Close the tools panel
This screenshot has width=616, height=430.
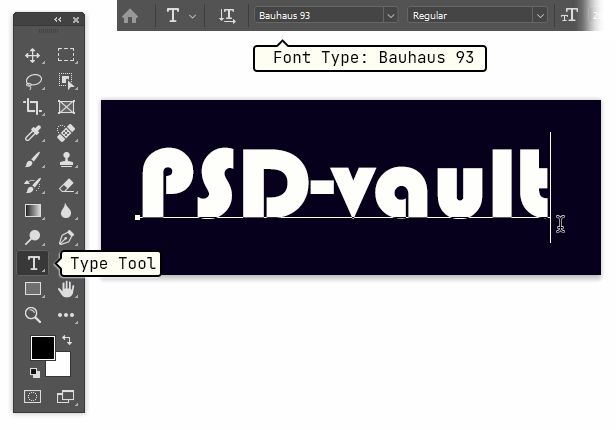tap(77, 19)
